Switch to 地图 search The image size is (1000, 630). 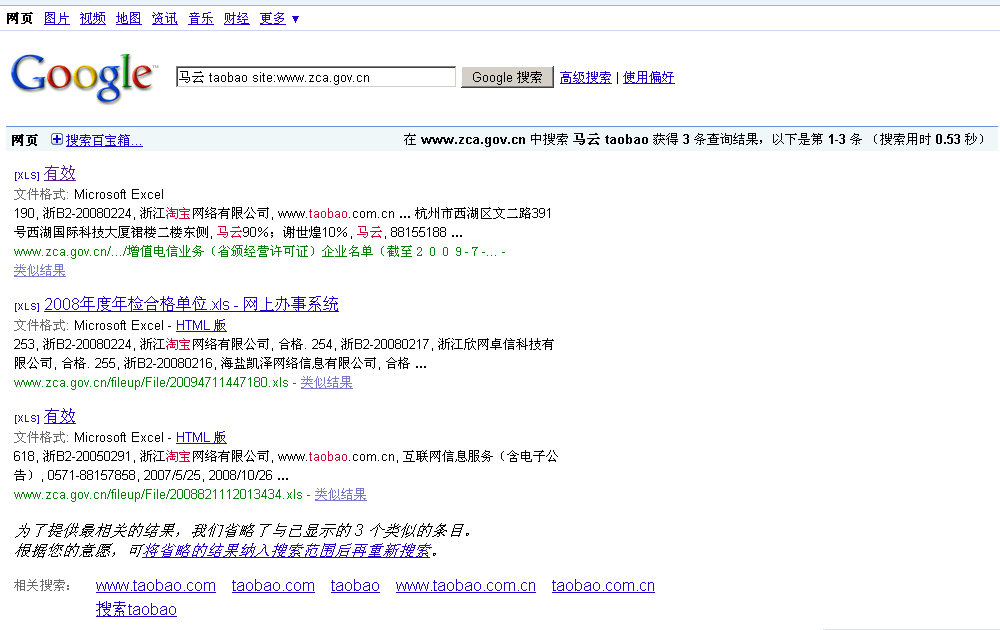pyautogui.click(x=128, y=18)
